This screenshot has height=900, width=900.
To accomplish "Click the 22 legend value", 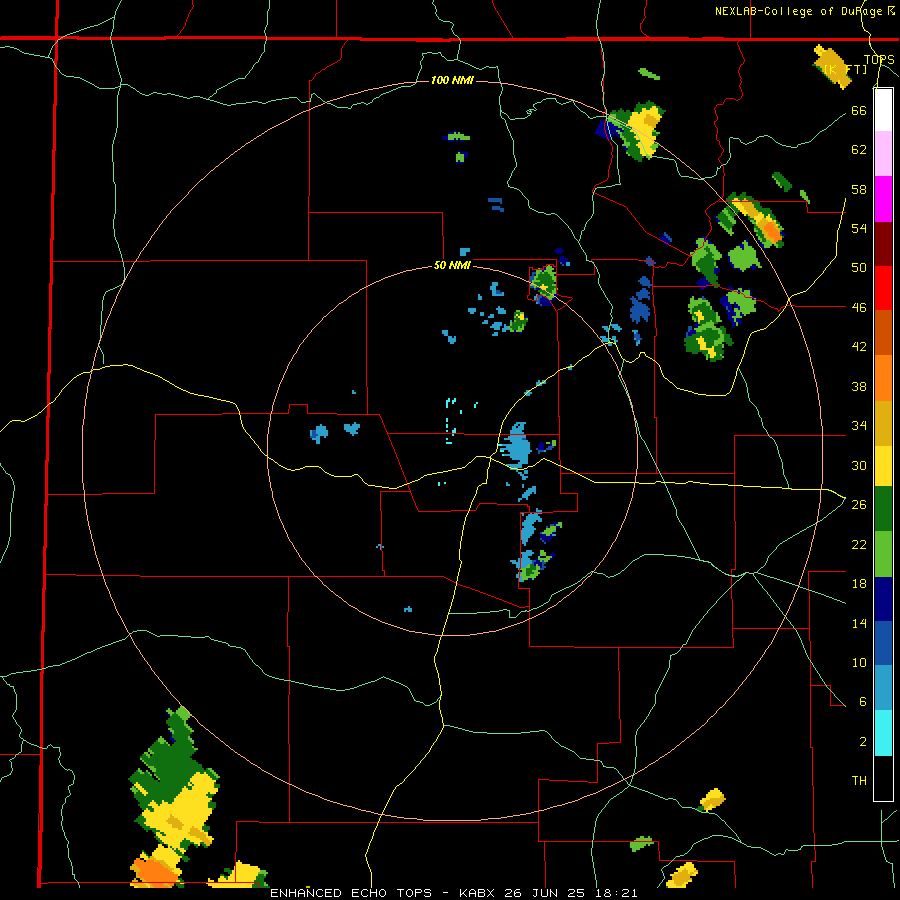I will click(859, 544).
